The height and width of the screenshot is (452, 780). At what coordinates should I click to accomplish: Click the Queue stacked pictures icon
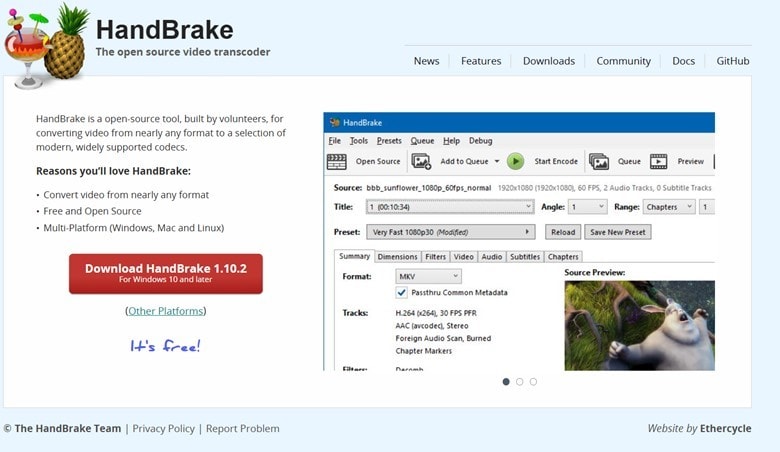pos(599,161)
